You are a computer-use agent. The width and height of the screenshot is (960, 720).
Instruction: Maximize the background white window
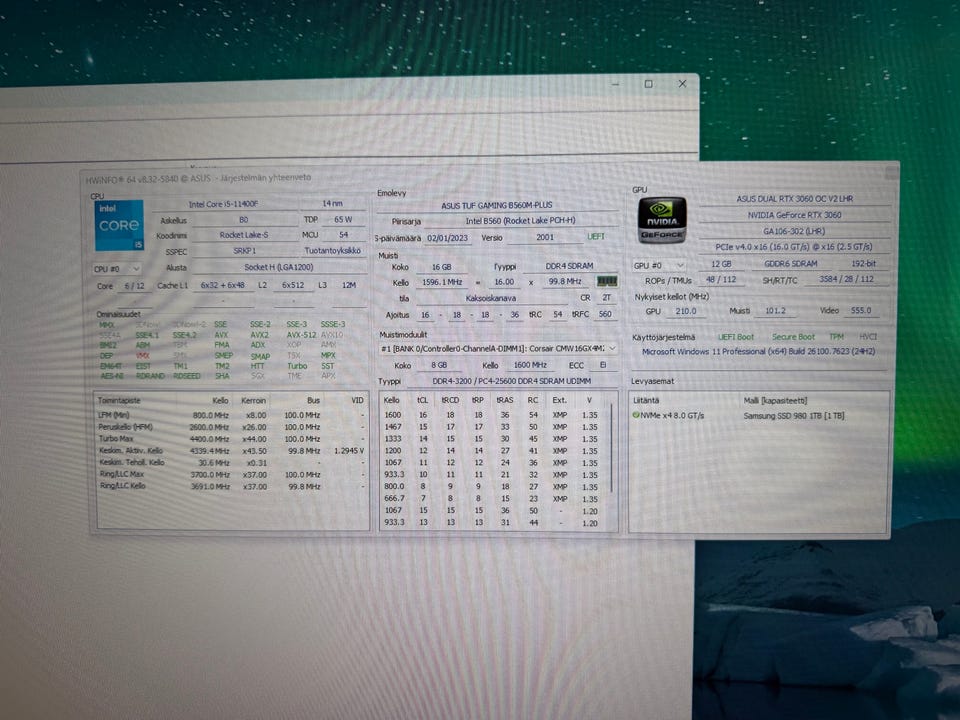click(x=648, y=84)
